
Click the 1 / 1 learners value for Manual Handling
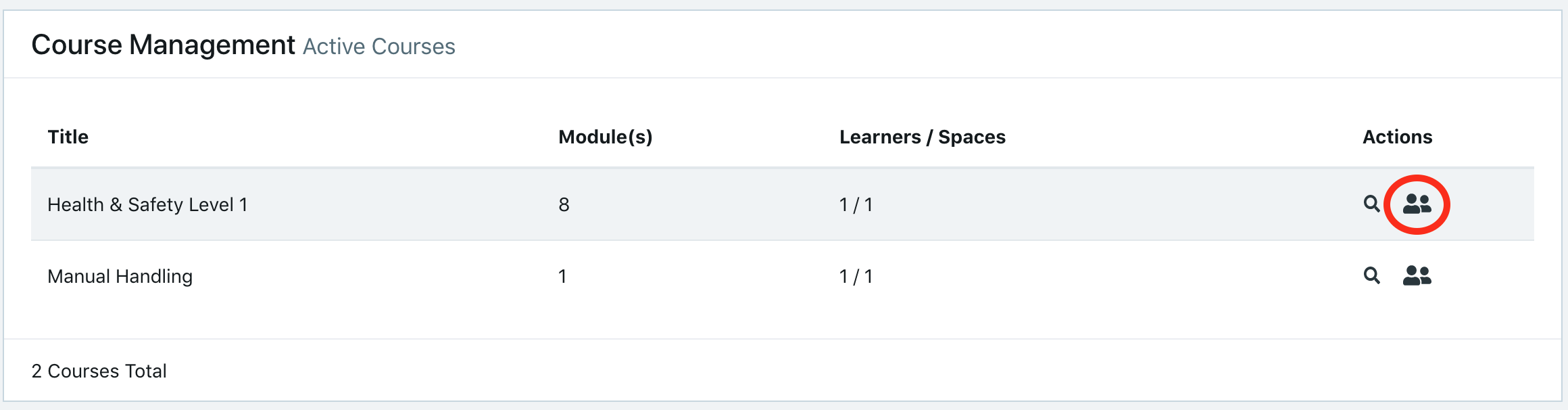(x=856, y=276)
